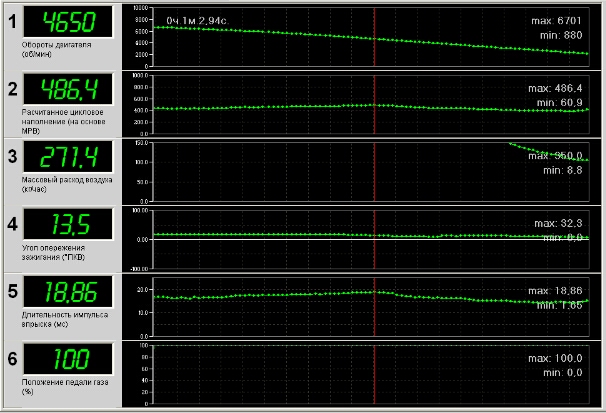This screenshot has height=413, width=606.
Task: Select the 'Угол опережения зажигания' label
Action: tap(53, 252)
